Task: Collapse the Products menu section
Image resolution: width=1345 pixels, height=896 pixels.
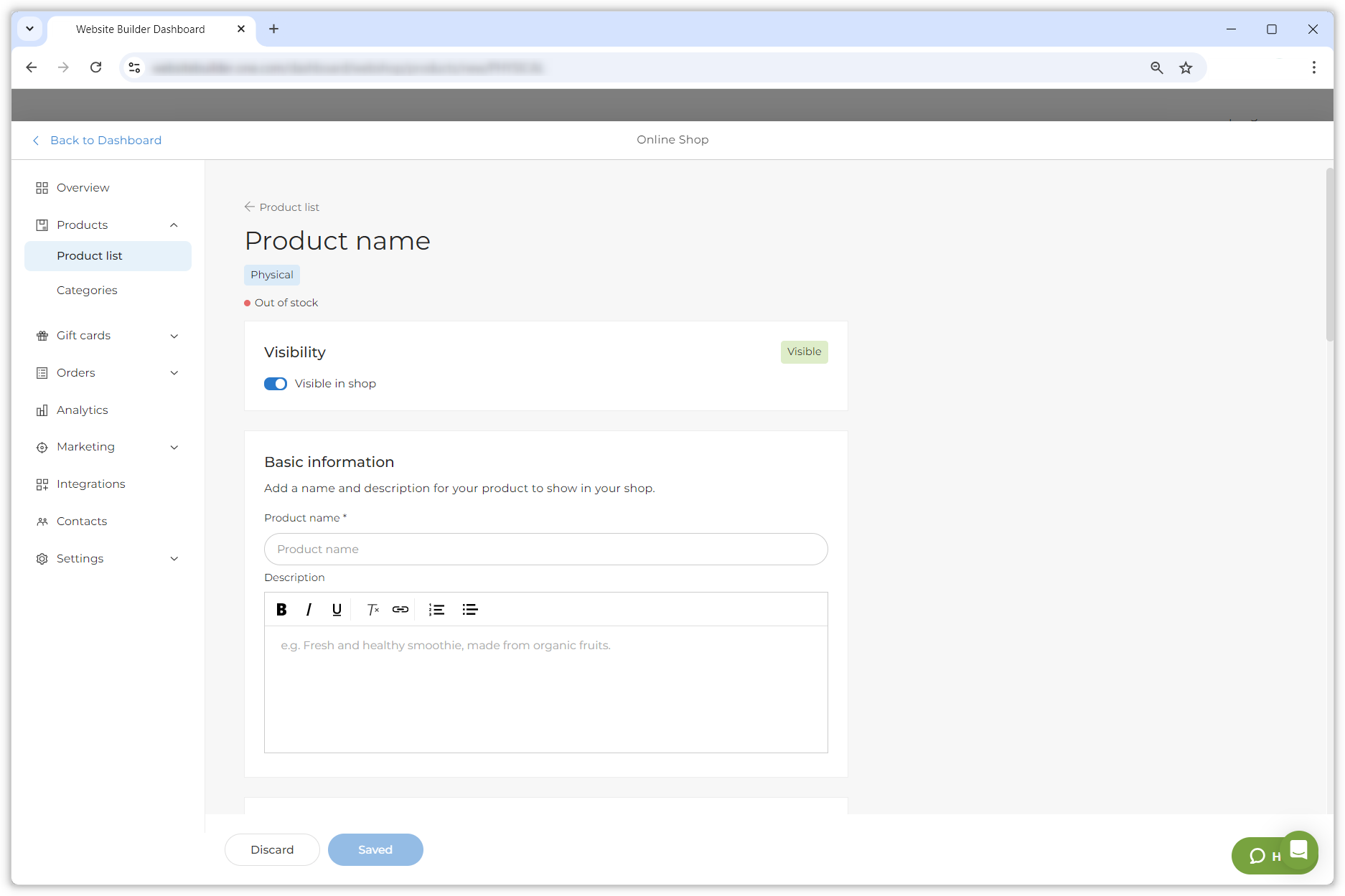Action: (174, 225)
